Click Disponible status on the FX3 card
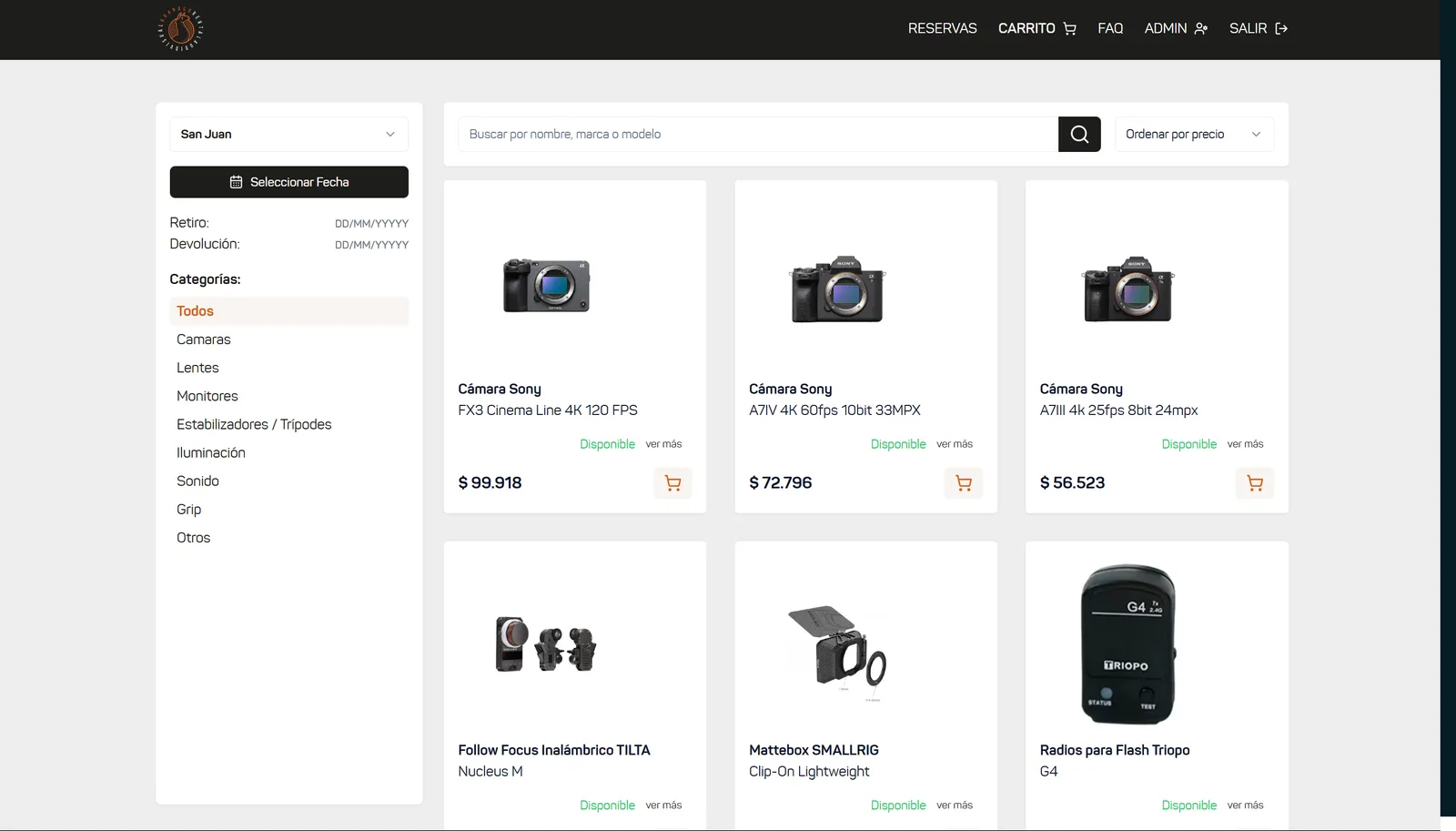This screenshot has width=1456, height=831. [607, 444]
